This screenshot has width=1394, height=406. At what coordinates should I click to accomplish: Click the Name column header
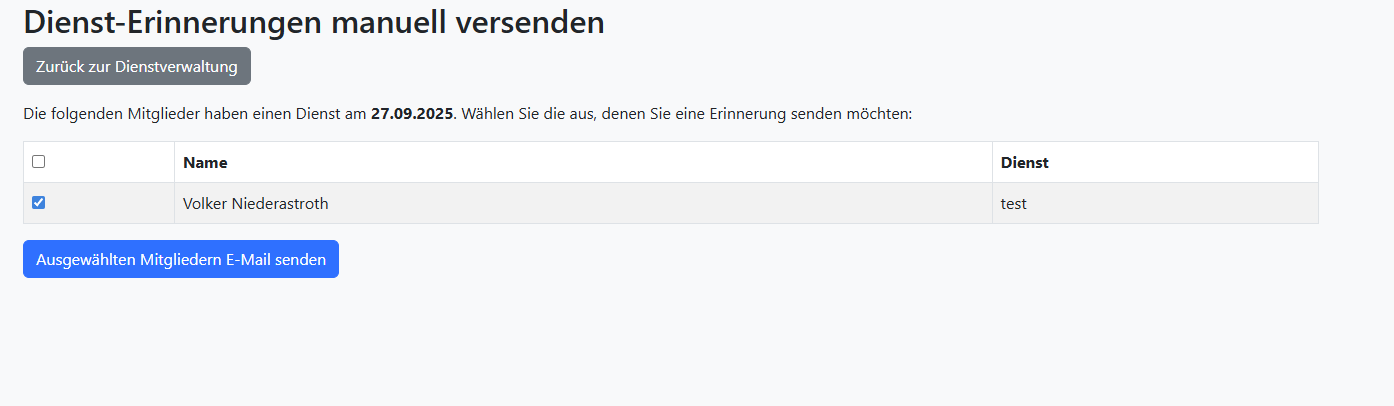click(205, 162)
